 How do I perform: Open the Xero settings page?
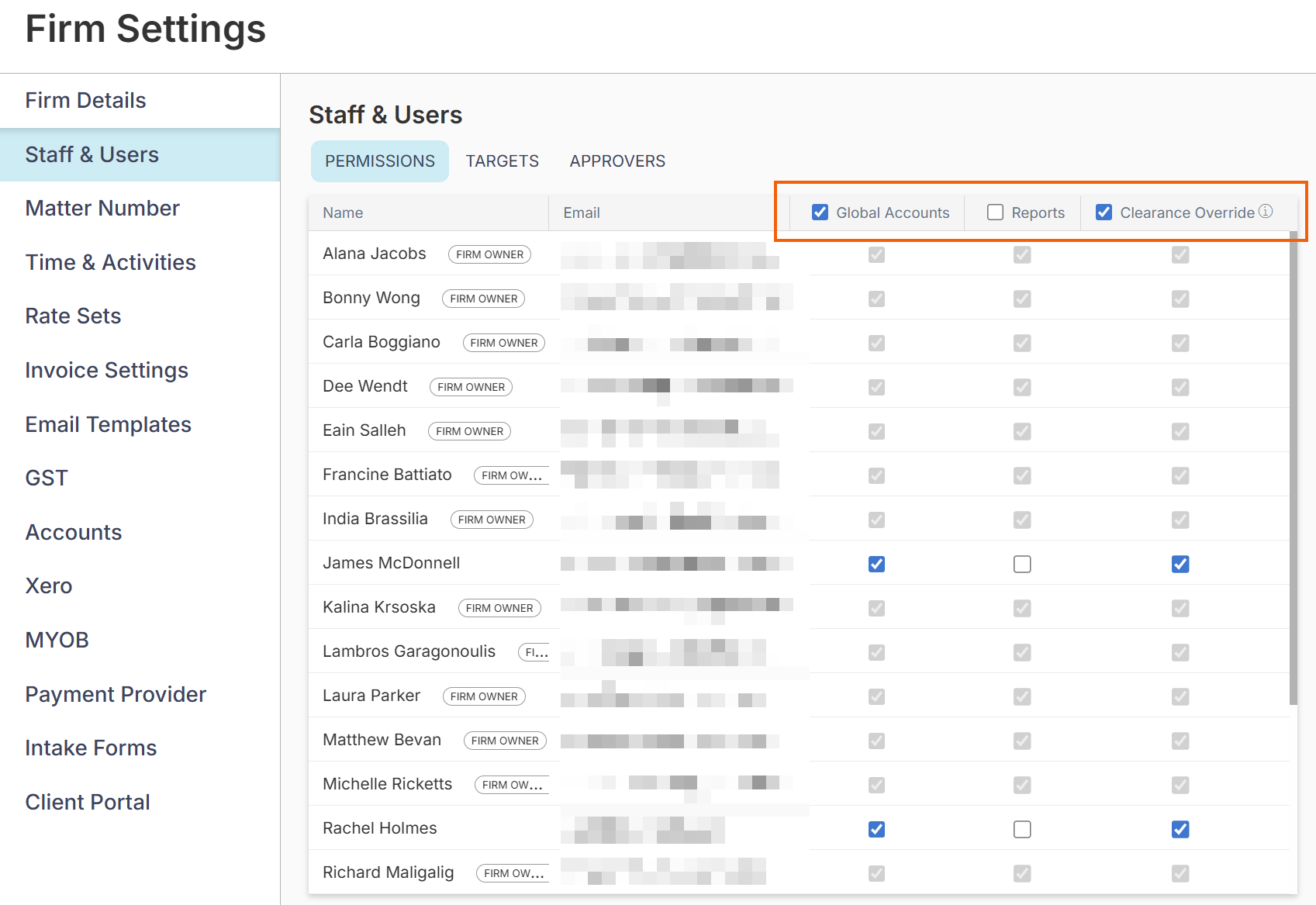[x=49, y=586]
